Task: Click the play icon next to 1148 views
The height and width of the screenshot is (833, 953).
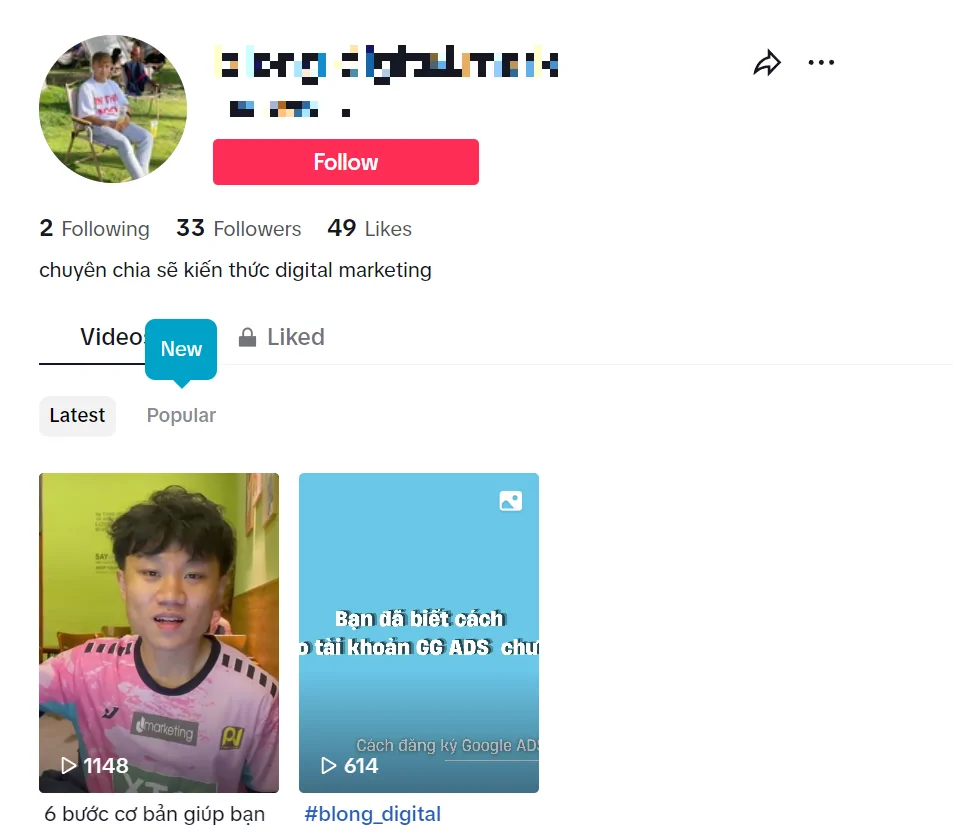Action: [x=69, y=766]
